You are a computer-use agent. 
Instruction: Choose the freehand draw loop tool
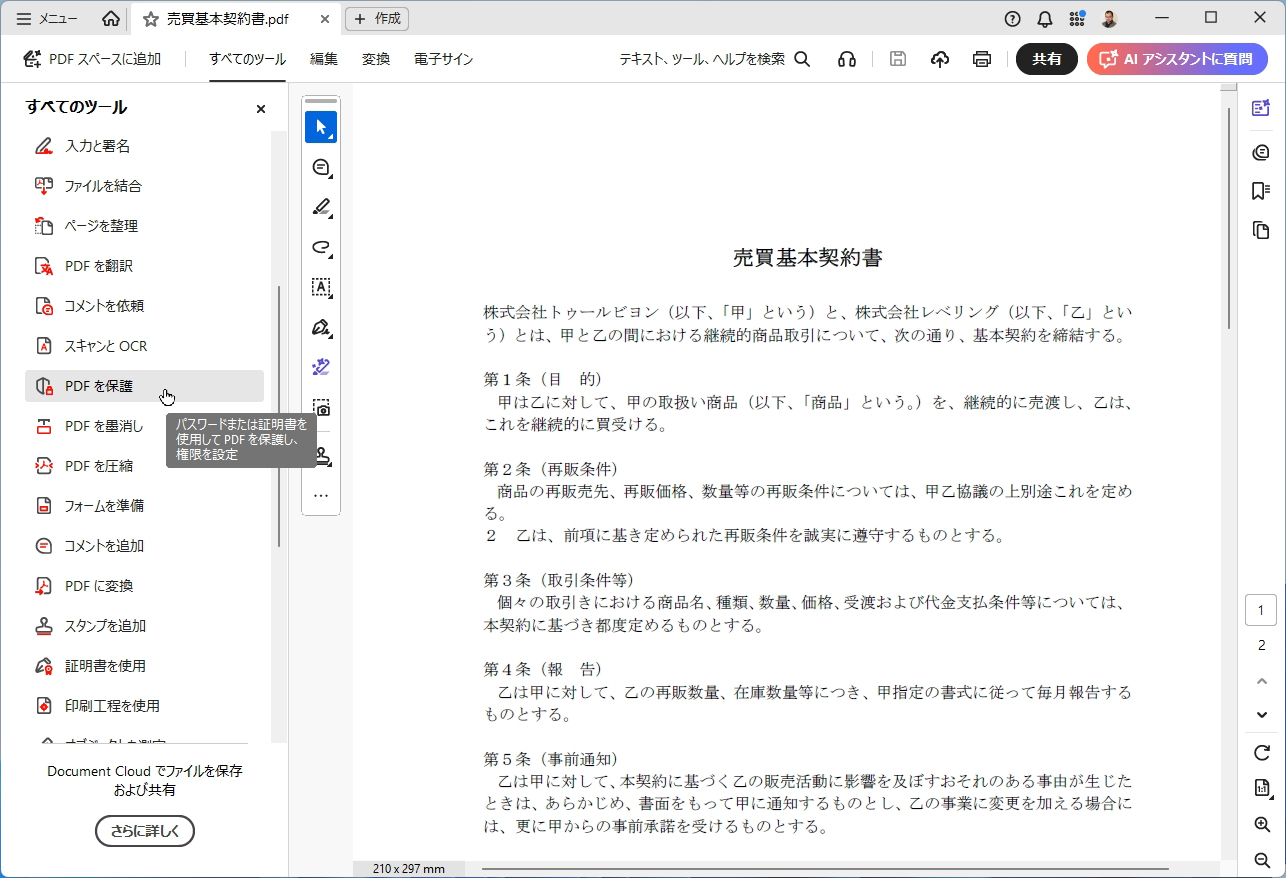click(x=320, y=247)
